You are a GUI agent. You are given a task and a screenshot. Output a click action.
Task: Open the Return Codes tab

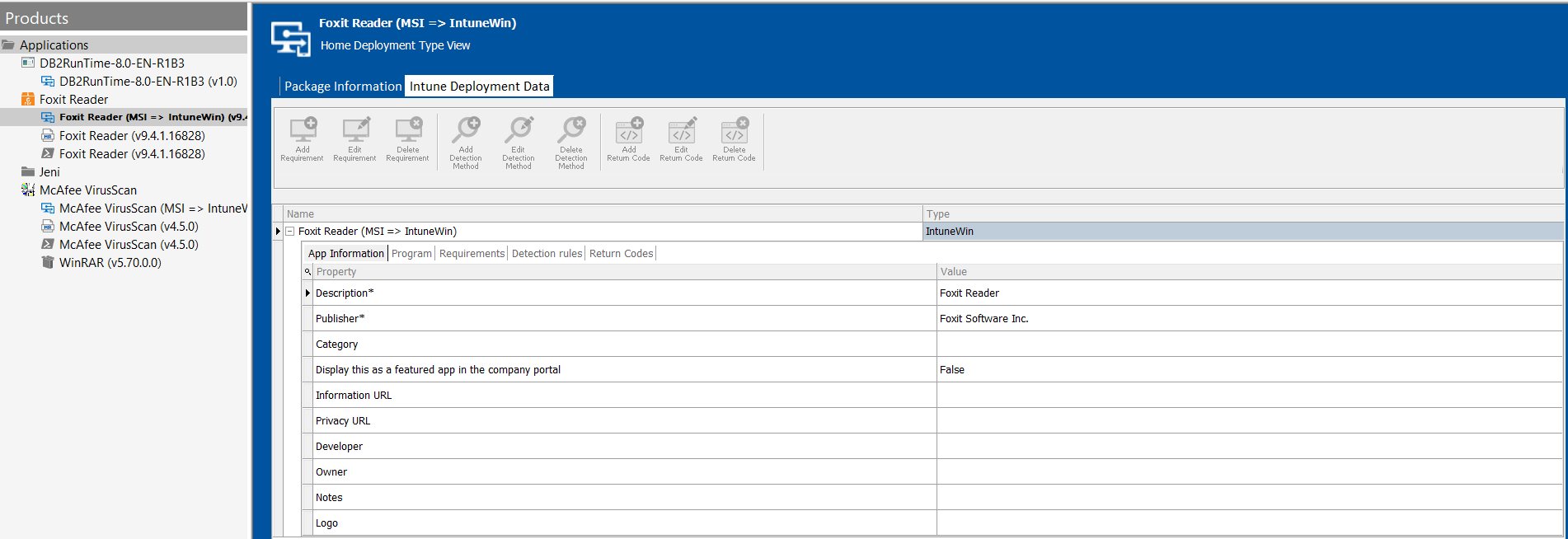pos(621,254)
